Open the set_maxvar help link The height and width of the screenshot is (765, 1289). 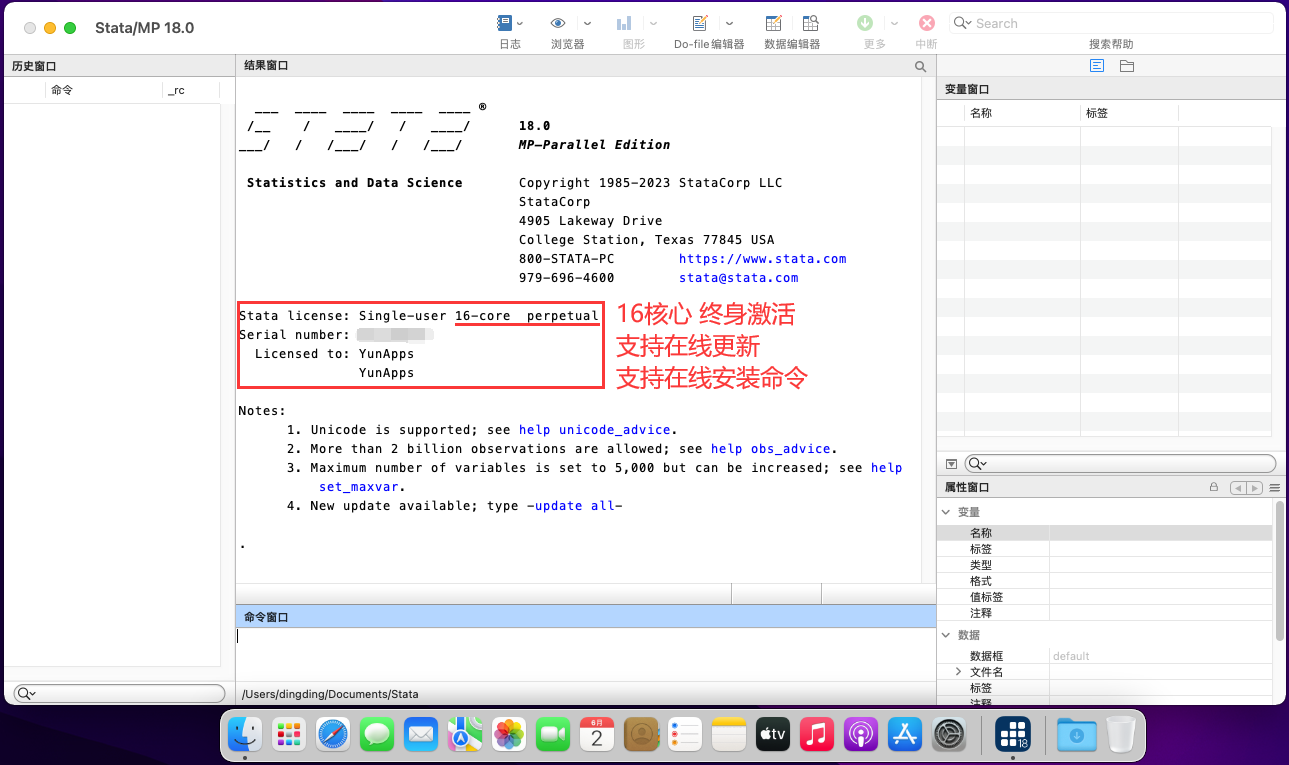tap(358, 487)
